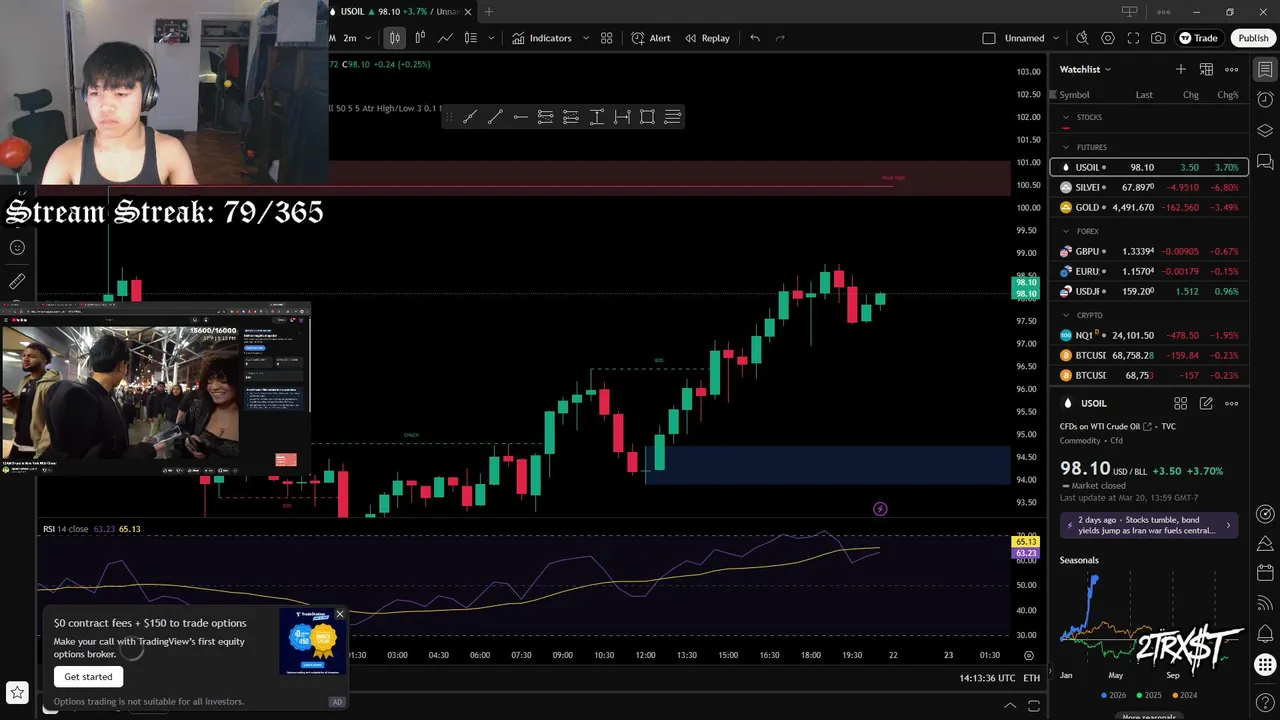The width and height of the screenshot is (1280, 720).
Task: Open the candlestick chart style selector
Action: (395, 38)
